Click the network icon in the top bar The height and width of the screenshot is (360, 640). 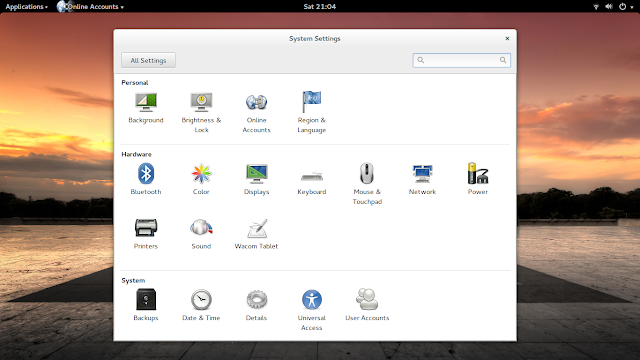pyautogui.click(x=596, y=7)
